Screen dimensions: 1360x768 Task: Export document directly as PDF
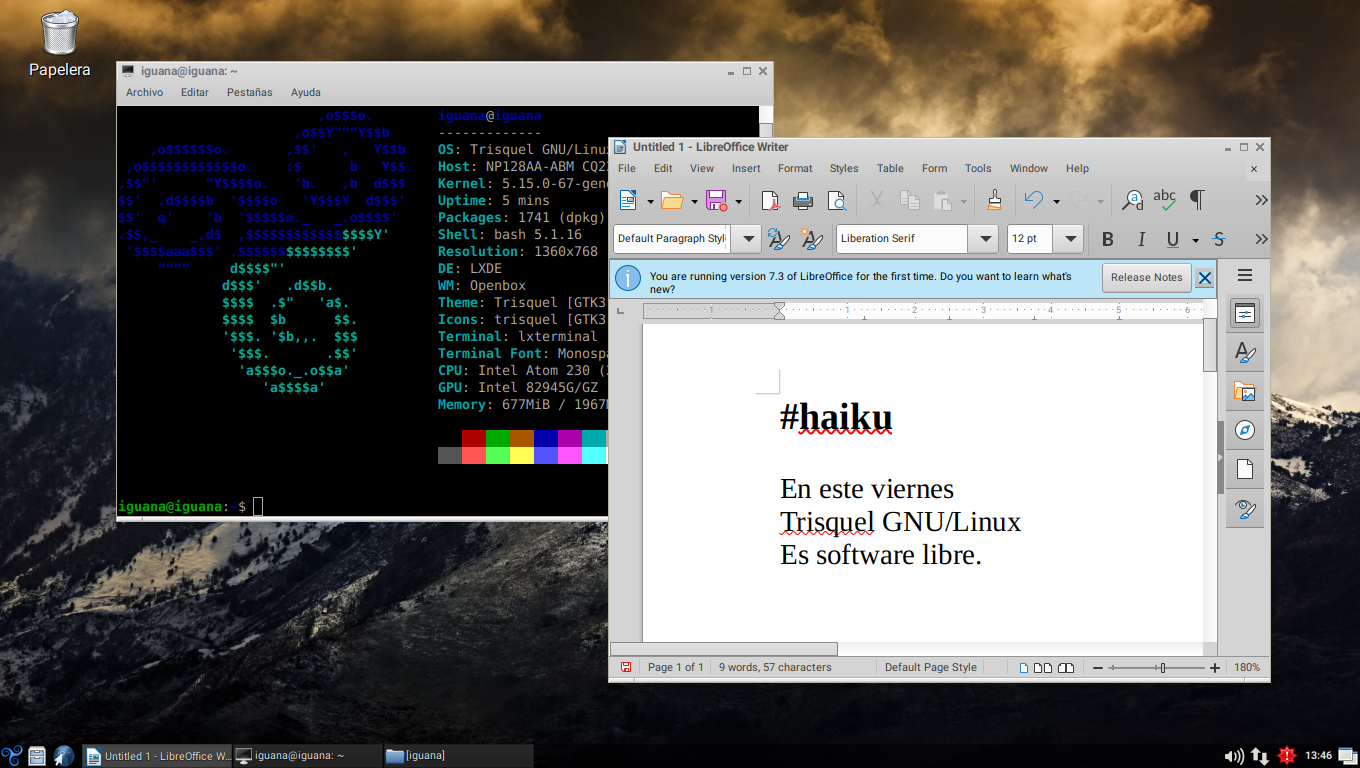click(x=770, y=201)
